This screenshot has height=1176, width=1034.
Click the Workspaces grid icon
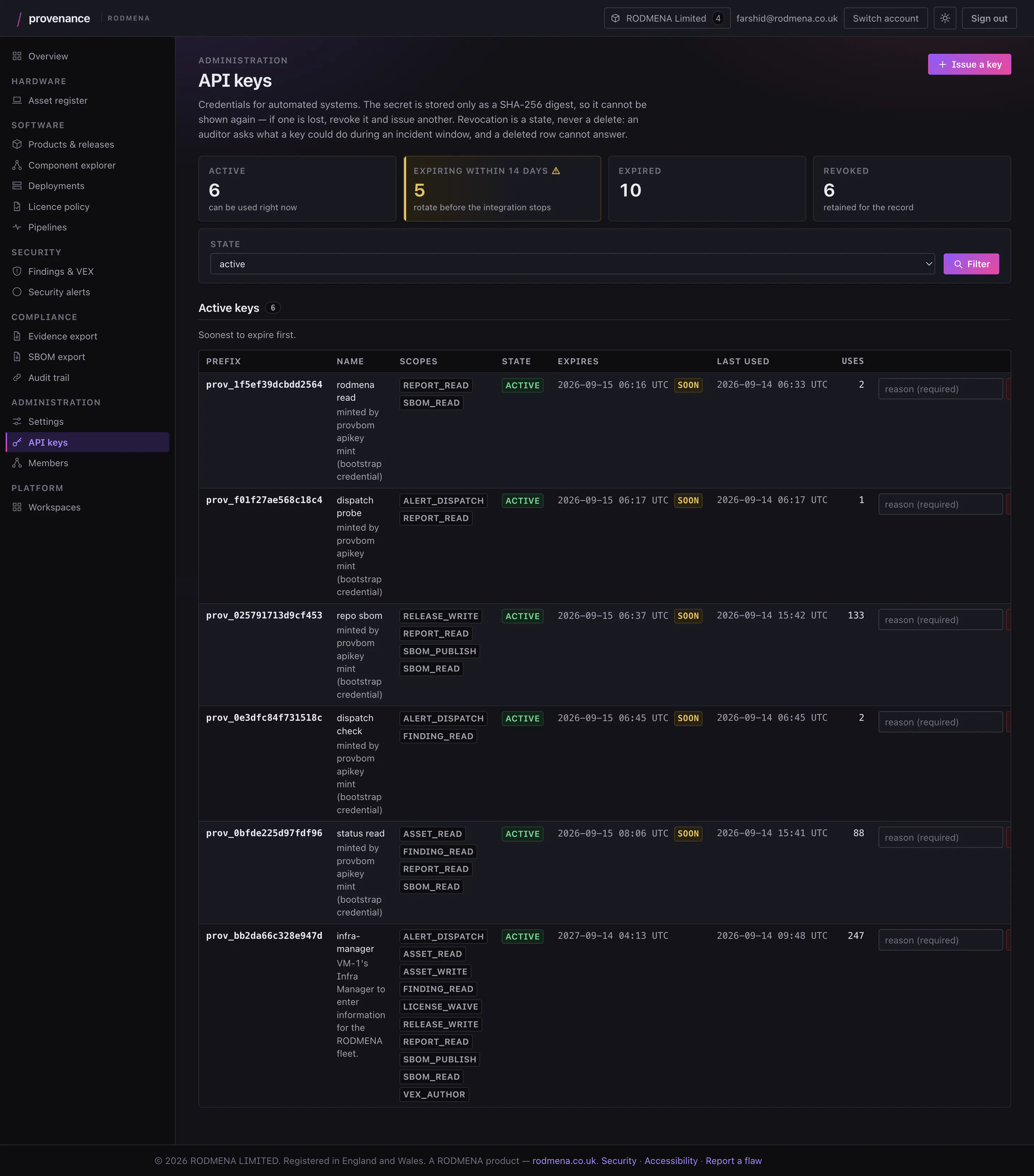(x=17, y=507)
